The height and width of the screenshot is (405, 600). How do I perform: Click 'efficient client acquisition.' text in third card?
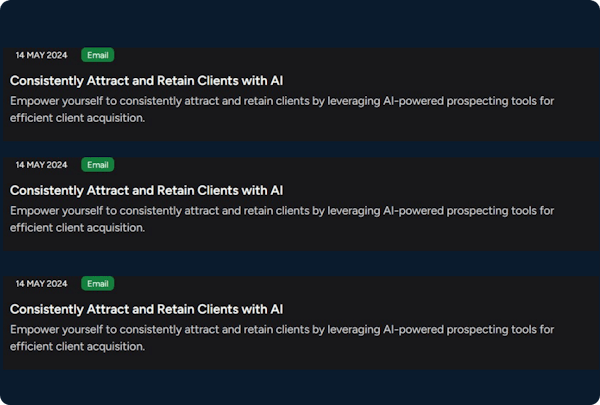(78, 347)
